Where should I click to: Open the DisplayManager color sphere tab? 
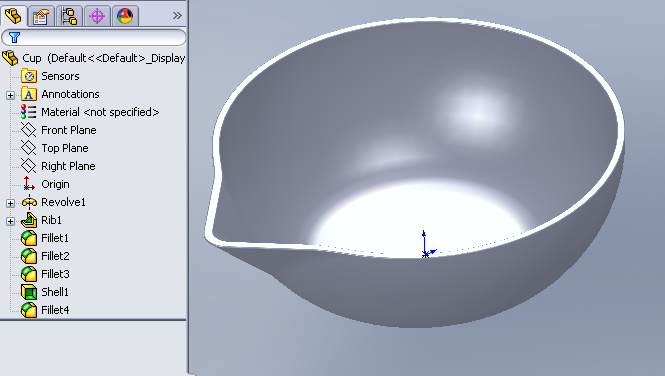[125, 17]
